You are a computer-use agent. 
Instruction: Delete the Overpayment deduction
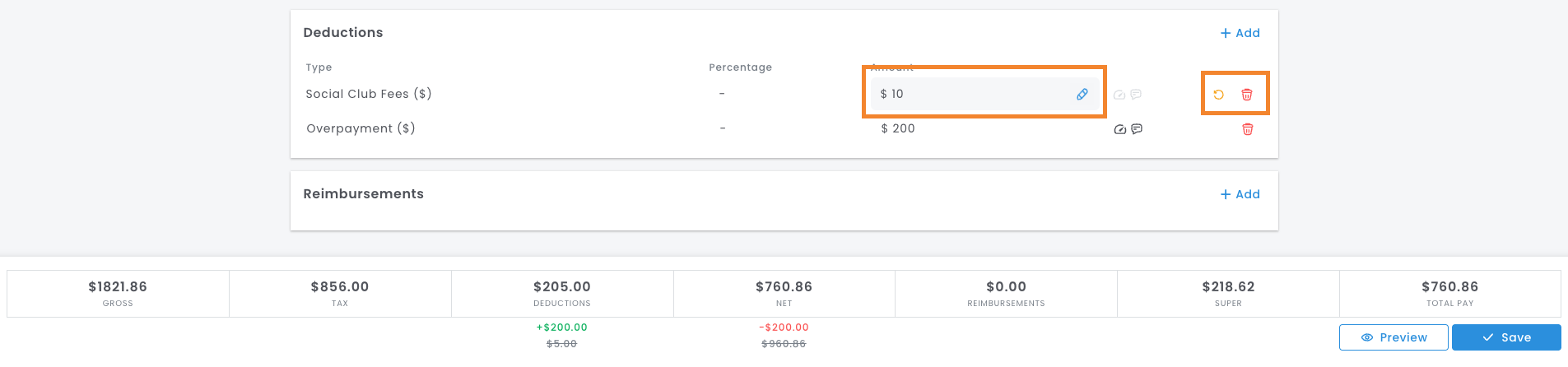click(x=1248, y=129)
